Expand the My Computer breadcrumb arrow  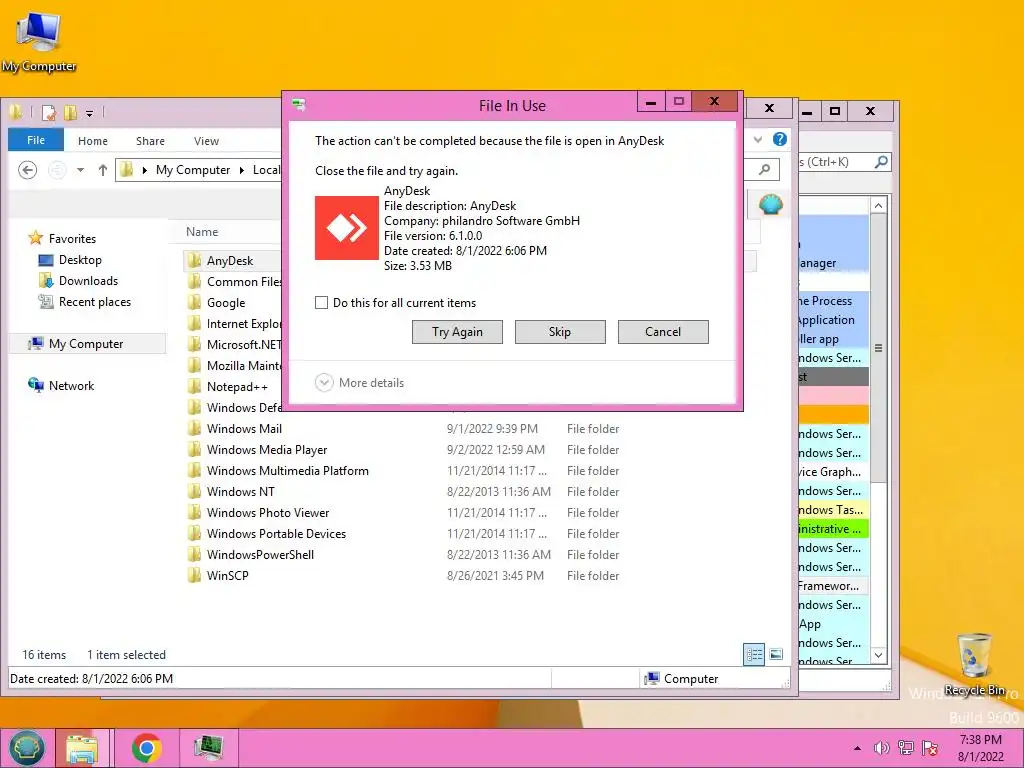coord(242,170)
